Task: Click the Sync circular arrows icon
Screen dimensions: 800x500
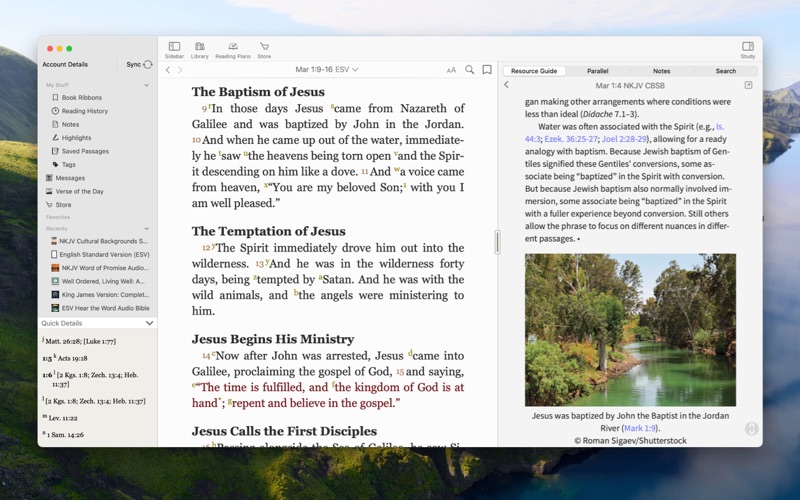Action: tap(148, 64)
